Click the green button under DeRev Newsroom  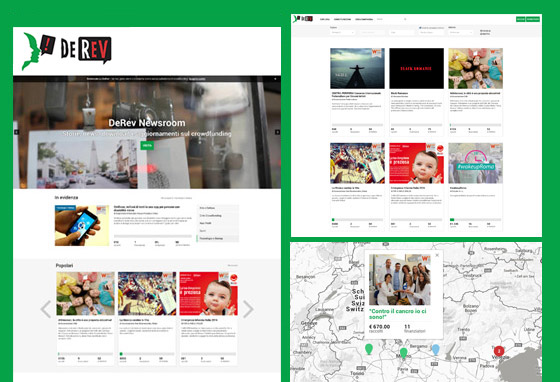pos(147,145)
